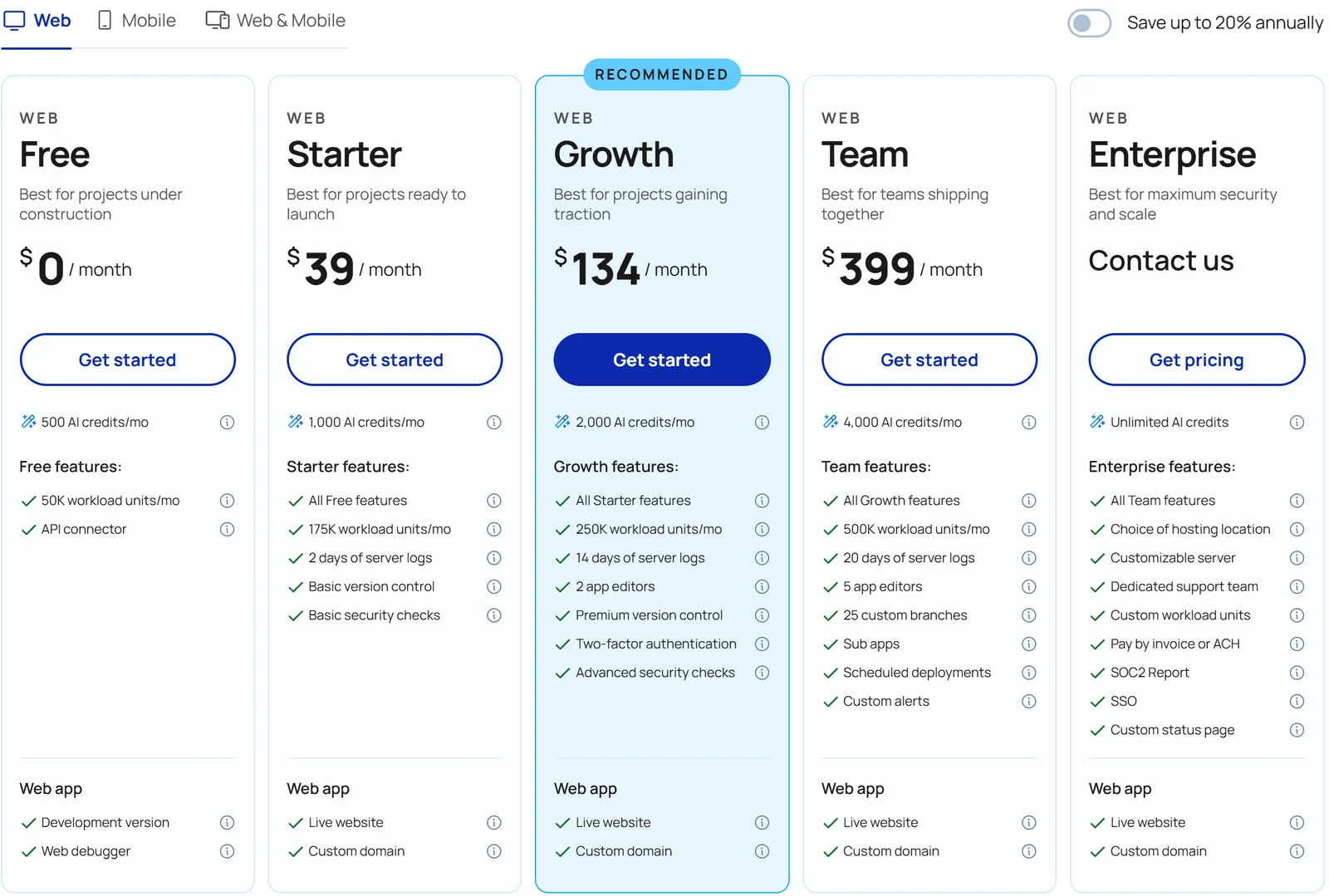Show info for Basic security checks

coord(494,615)
